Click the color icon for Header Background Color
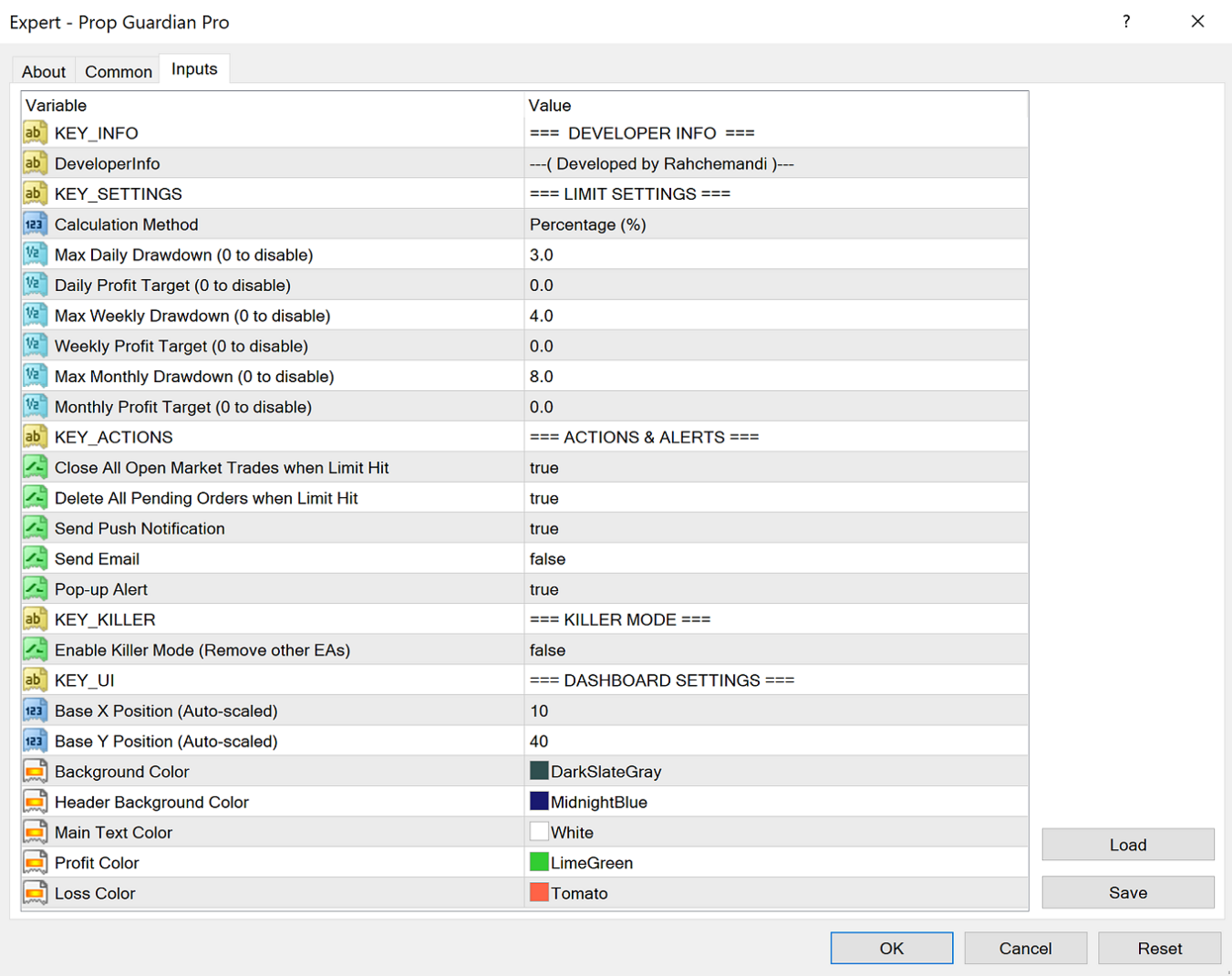Screen dimensions: 1232x976 pyautogui.click(x=35, y=802)
